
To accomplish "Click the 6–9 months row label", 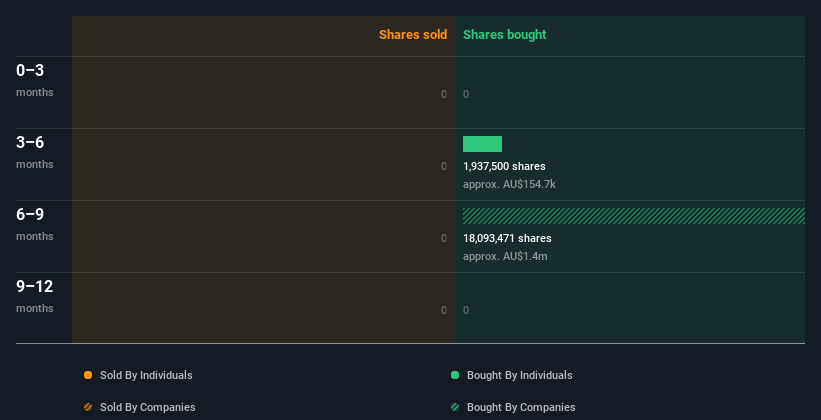I will (35, 224).
